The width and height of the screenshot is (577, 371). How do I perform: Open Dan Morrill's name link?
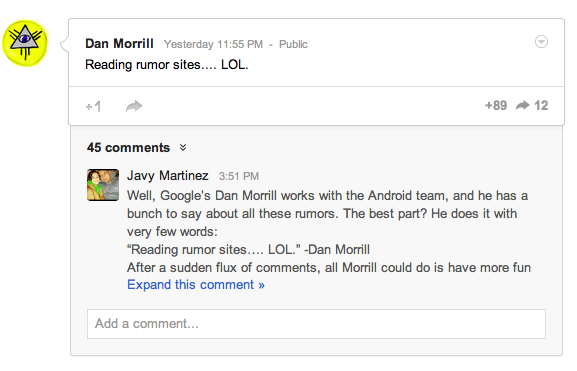119,43
